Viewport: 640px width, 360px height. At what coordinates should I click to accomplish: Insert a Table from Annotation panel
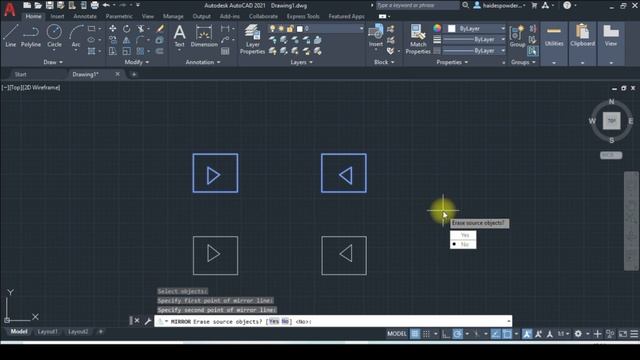point(225,51)
